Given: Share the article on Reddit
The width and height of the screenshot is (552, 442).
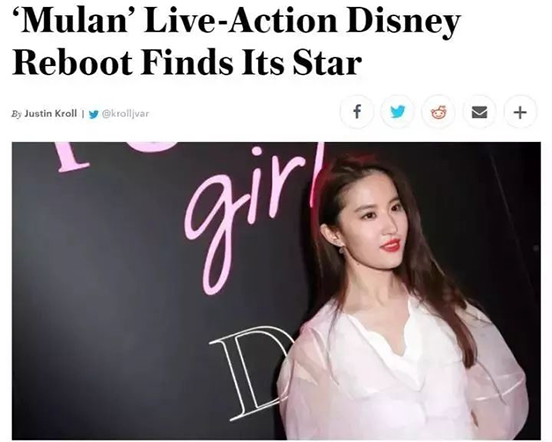Looking at the screenshot, I should pos(439,112).
